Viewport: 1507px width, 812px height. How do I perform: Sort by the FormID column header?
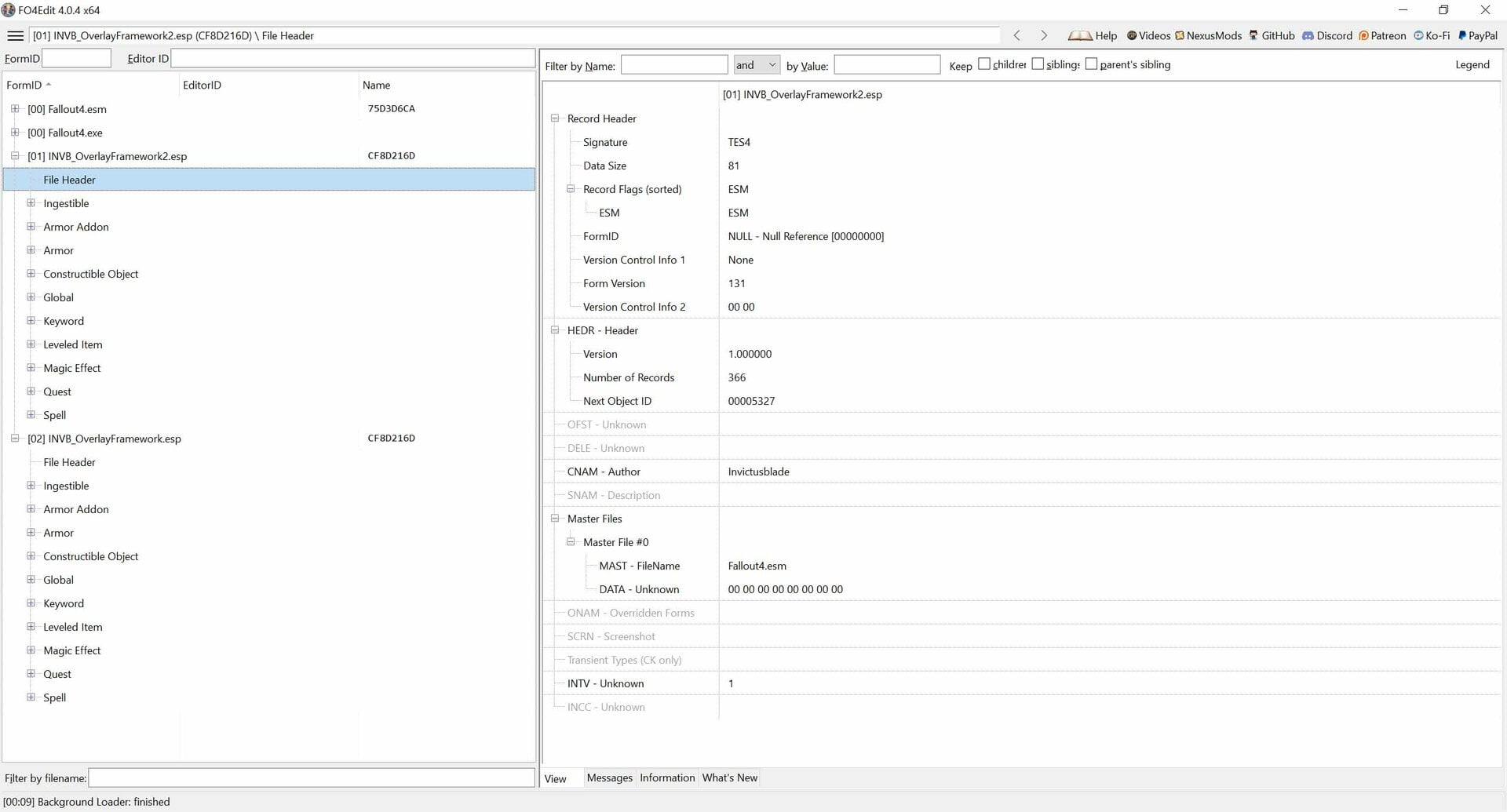point(90,85)
